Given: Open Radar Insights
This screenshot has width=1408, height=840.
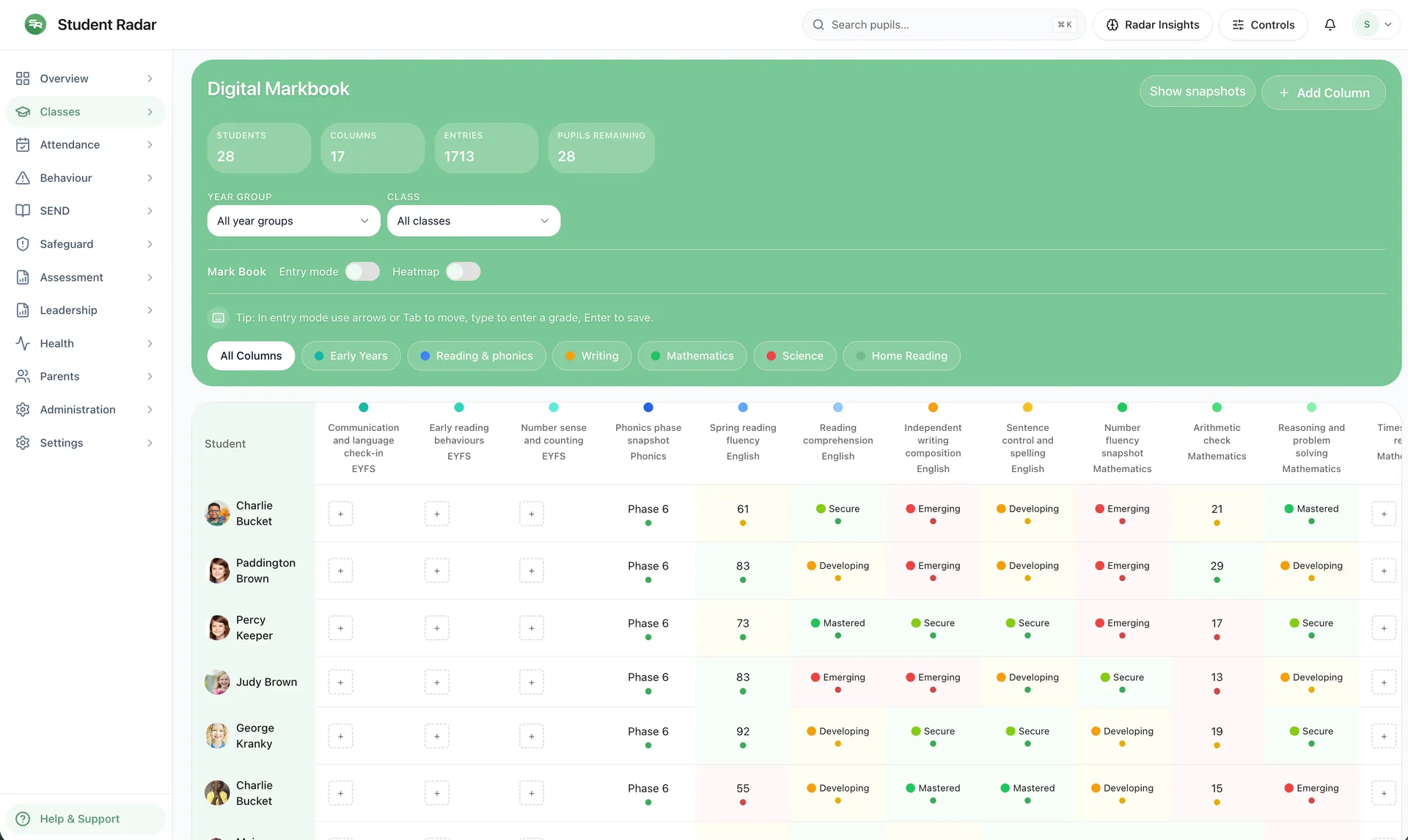Looking at the screenshot, I should 1153,25.
